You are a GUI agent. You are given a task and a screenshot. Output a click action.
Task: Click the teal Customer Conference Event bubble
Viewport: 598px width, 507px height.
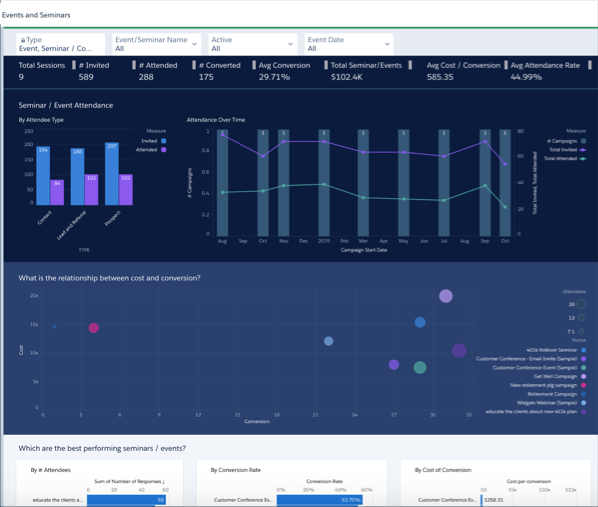(420, 367)
